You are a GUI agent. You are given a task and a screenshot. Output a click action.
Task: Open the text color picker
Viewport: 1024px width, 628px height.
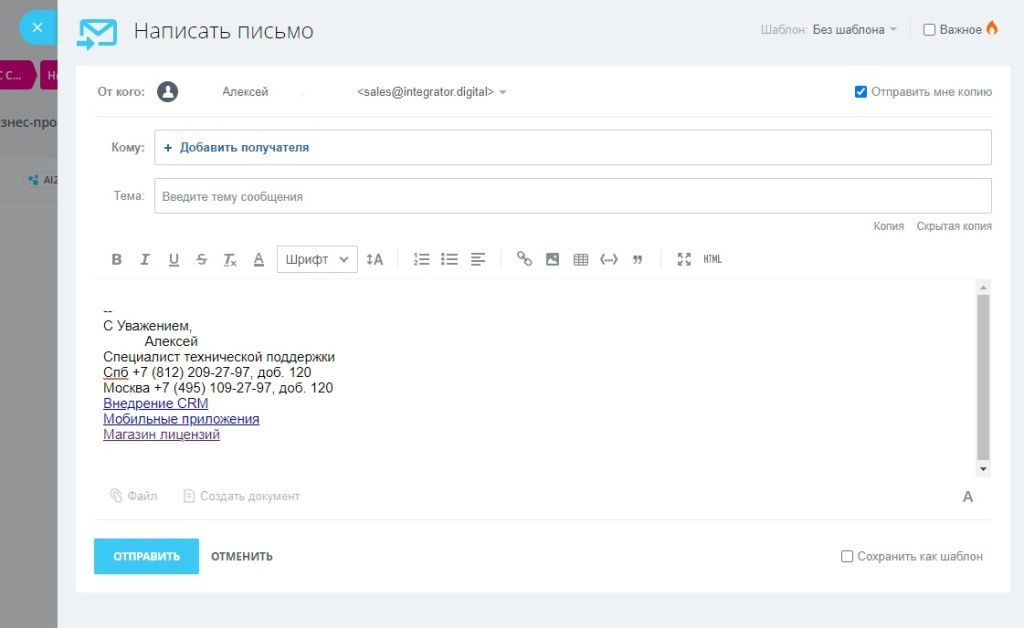(x=258, y=260)
